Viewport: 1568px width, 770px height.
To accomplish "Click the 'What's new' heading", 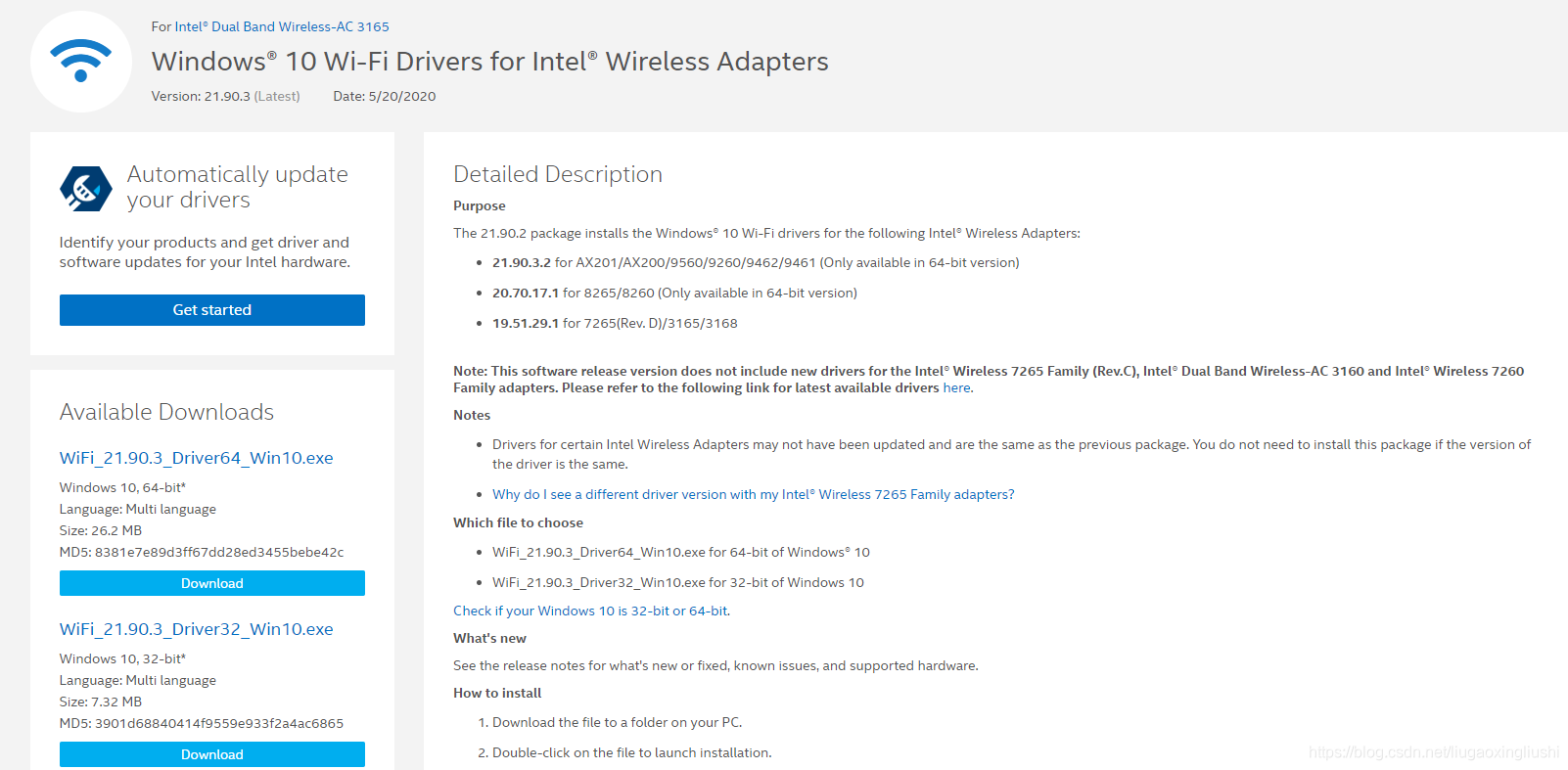I will tap(489, 639).
